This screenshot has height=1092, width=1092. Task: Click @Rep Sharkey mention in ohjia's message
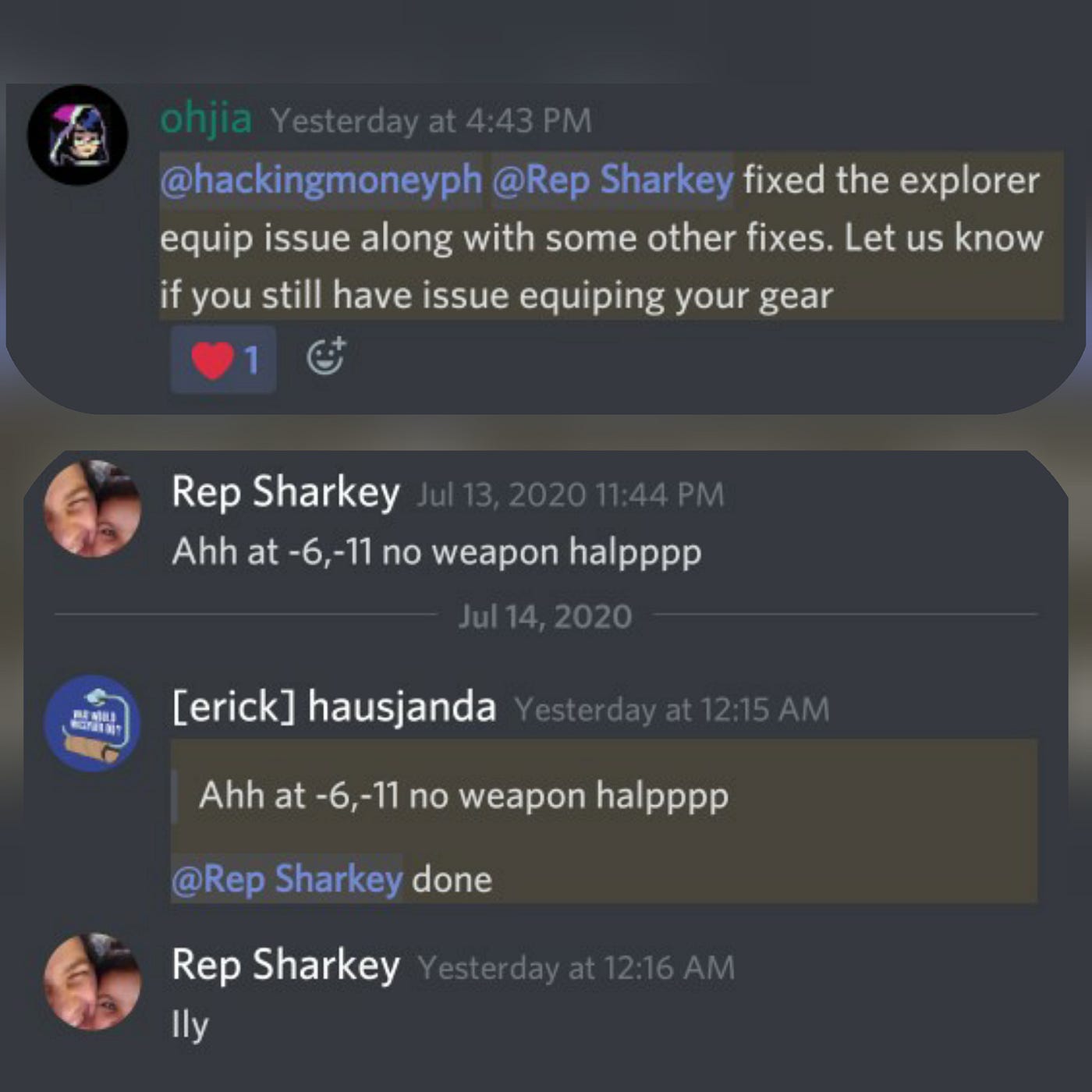pyautogui.click(x=612, y=179)
